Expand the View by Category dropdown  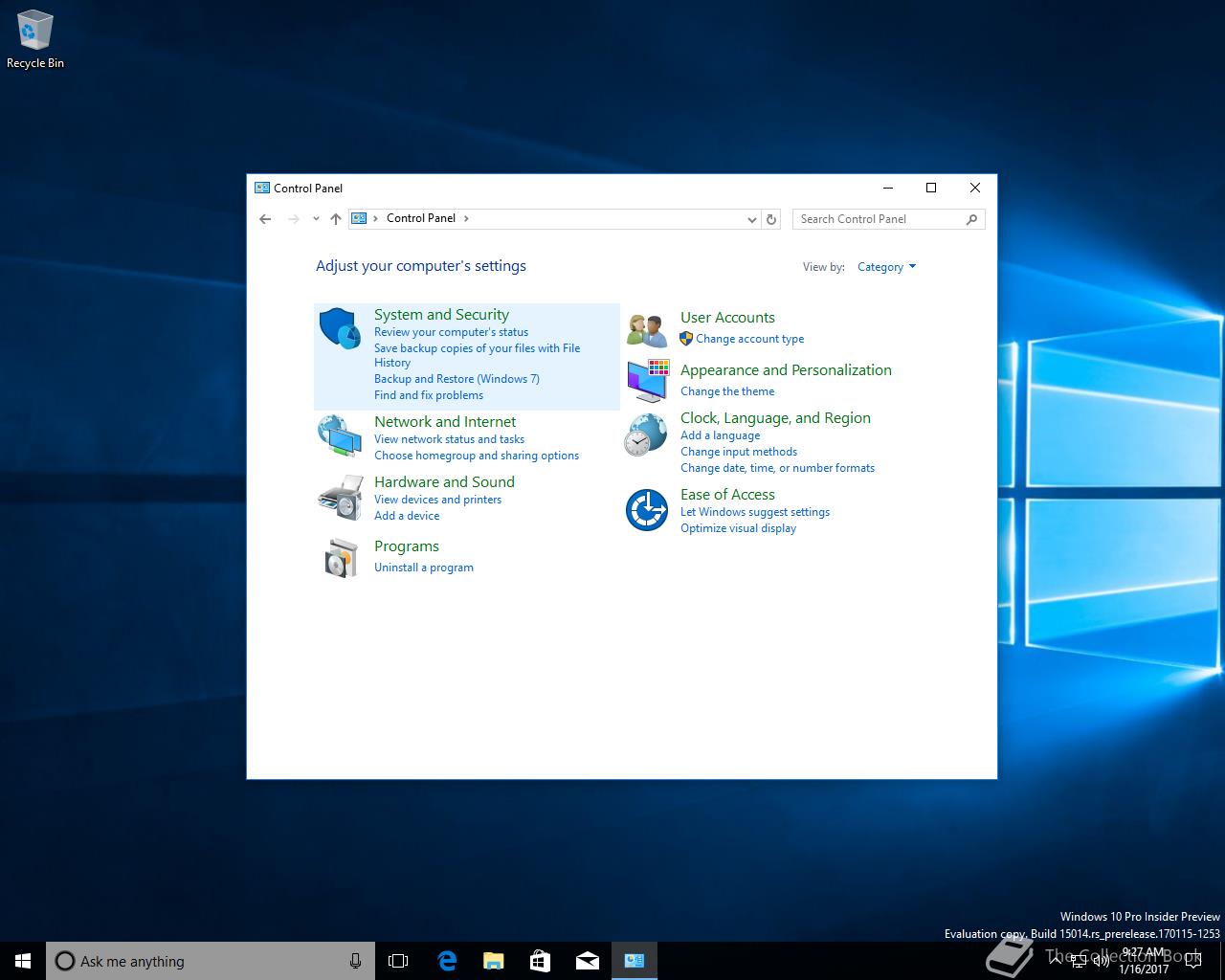click(x=886, y=267)
